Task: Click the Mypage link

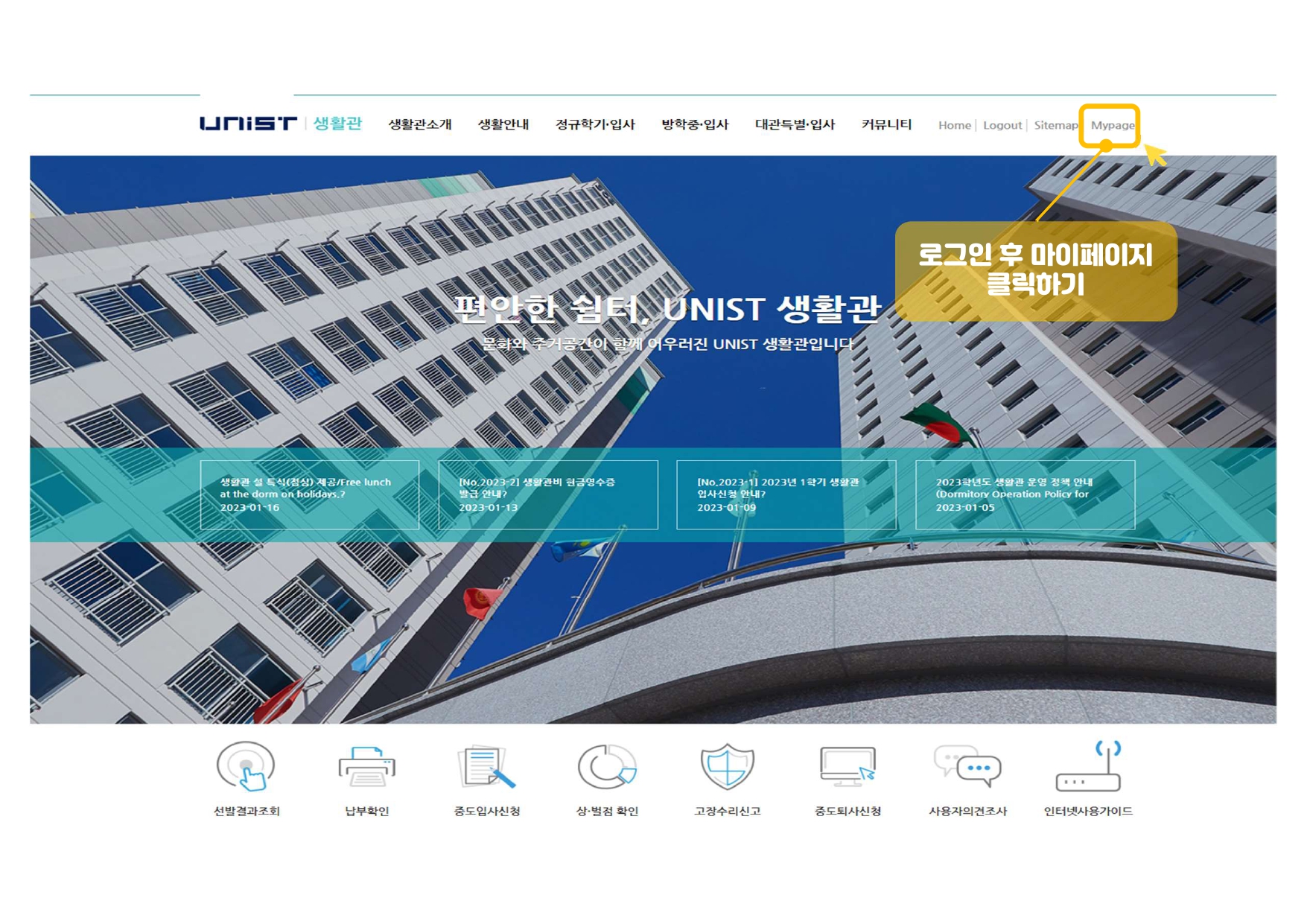Action: tap(1112, 125)
